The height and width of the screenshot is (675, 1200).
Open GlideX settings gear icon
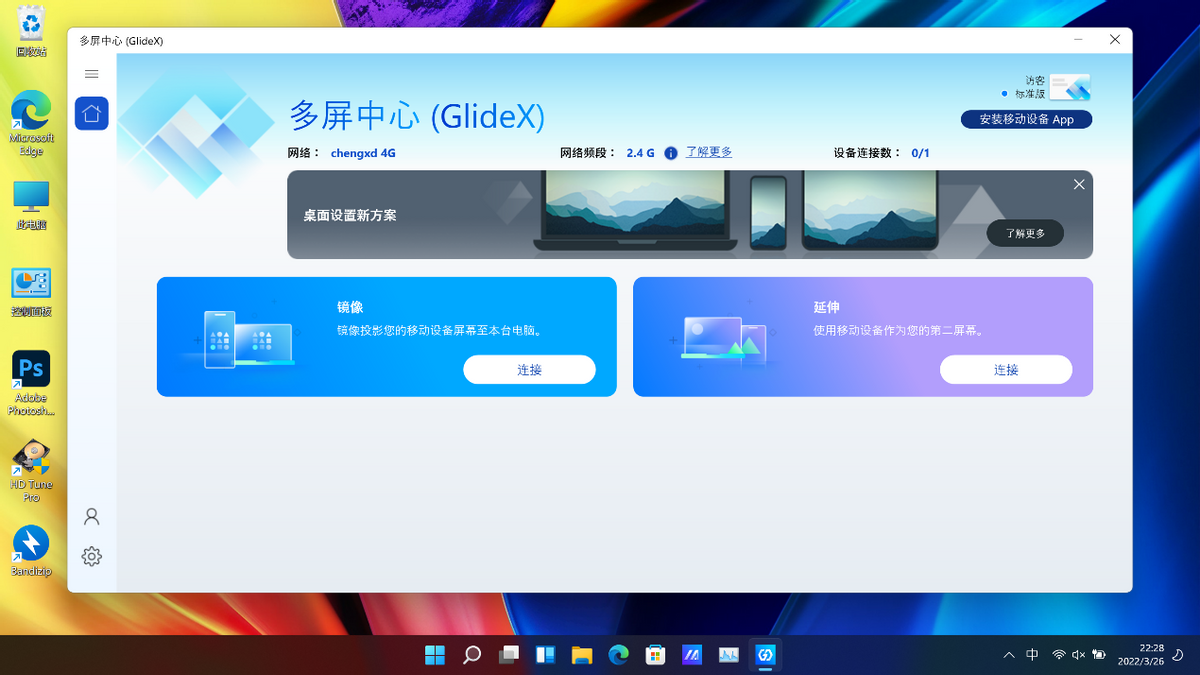point(92,557)
